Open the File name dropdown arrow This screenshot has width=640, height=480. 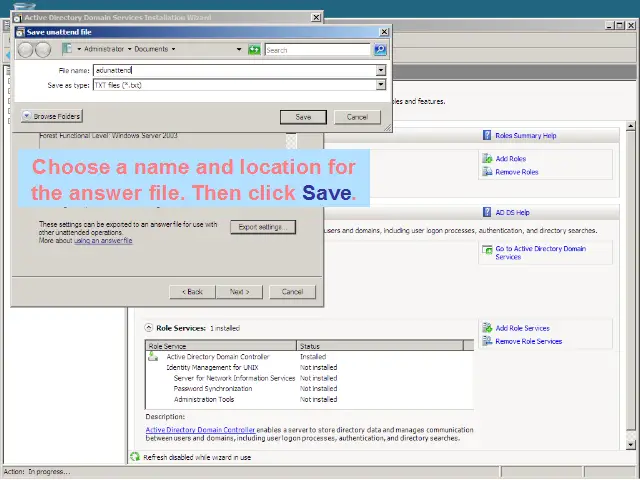pos(380,70)
